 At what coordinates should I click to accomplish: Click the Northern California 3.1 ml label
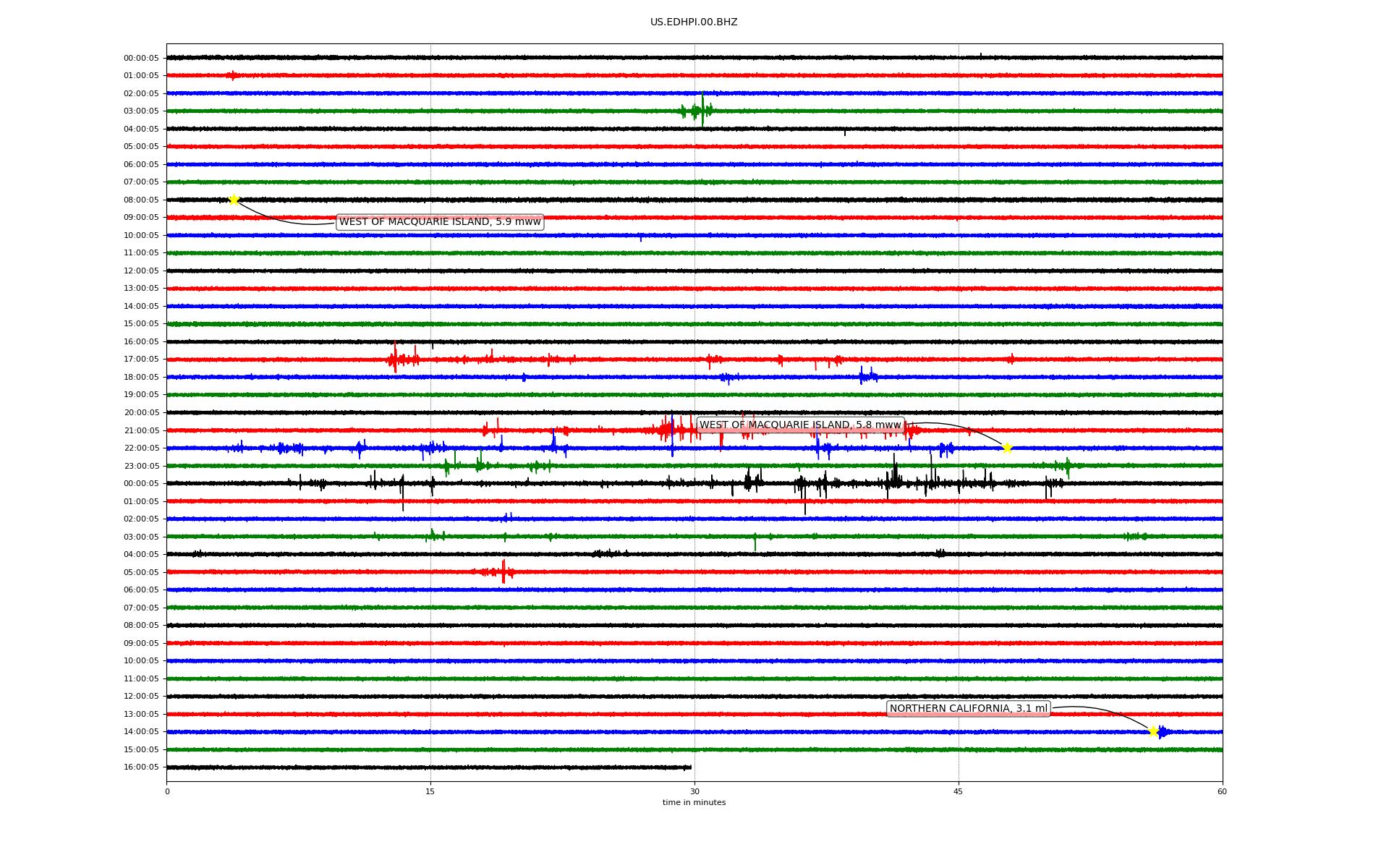[968, 709]
